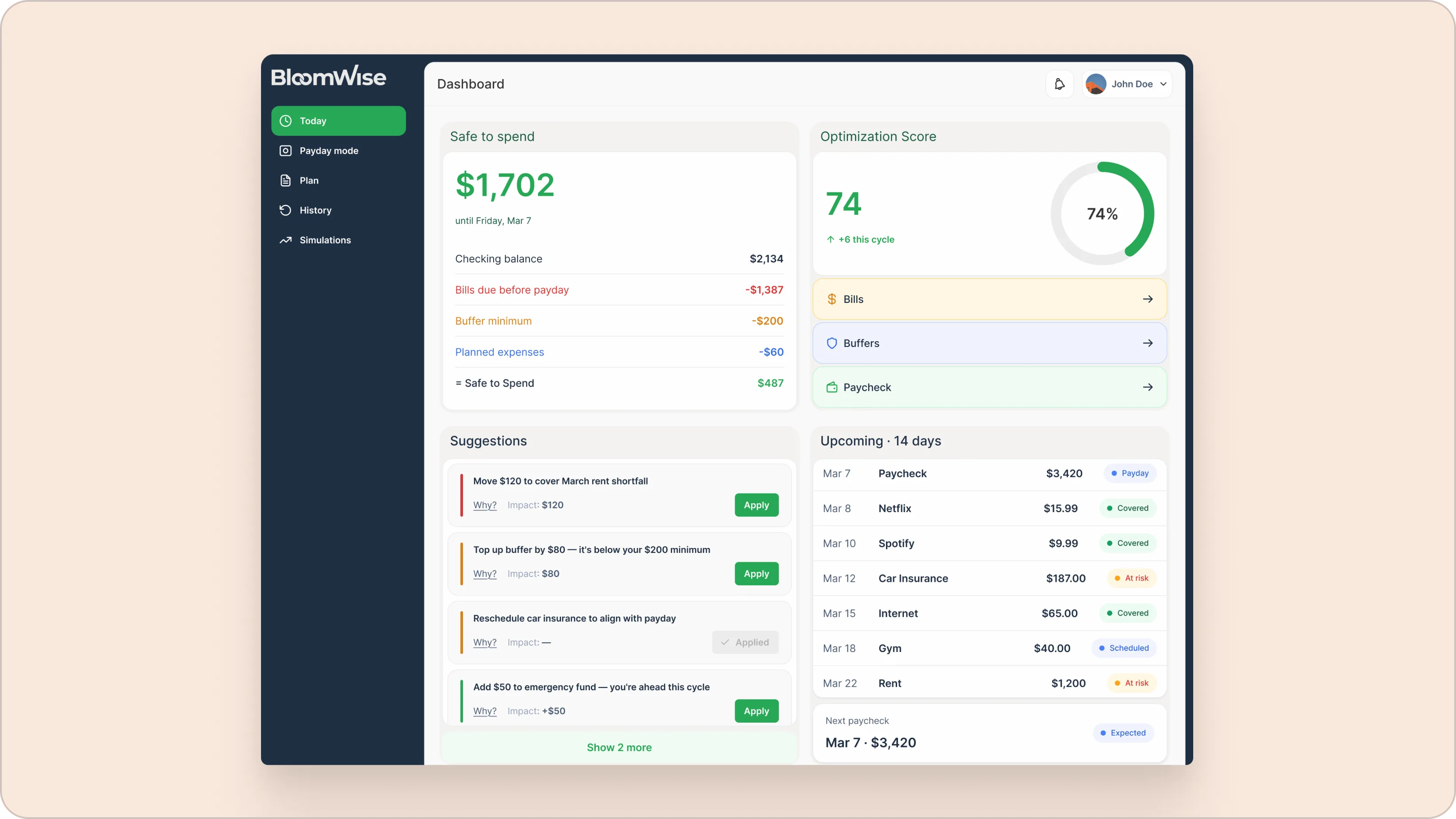Image resolution: width=1456 pixels, height=819 pixels.
Task: Expand suggestions with Show 2 more
Action: (619, 747)
